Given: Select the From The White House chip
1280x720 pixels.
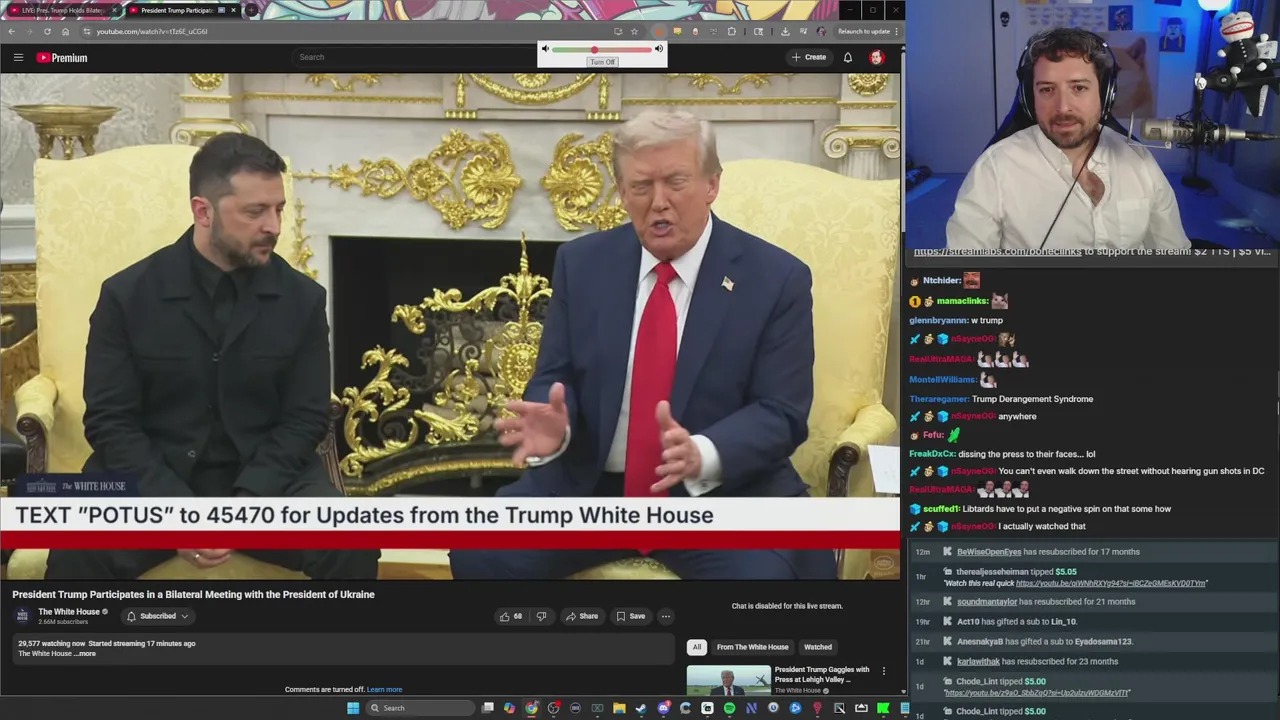Looking at the screenshot, I should click(753, 647).
